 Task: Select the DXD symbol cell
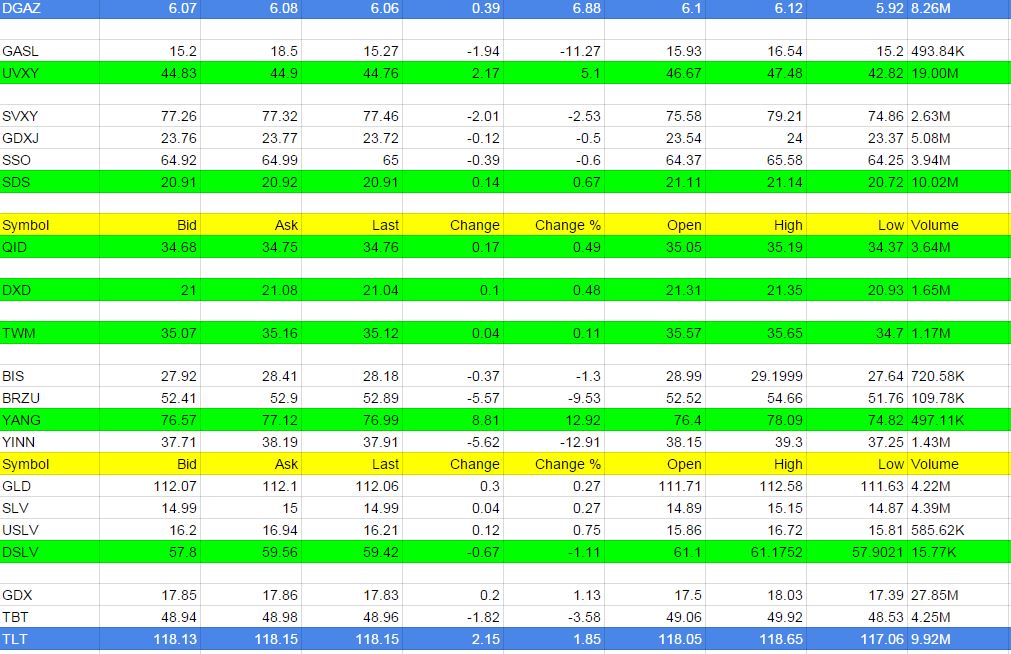50,290
